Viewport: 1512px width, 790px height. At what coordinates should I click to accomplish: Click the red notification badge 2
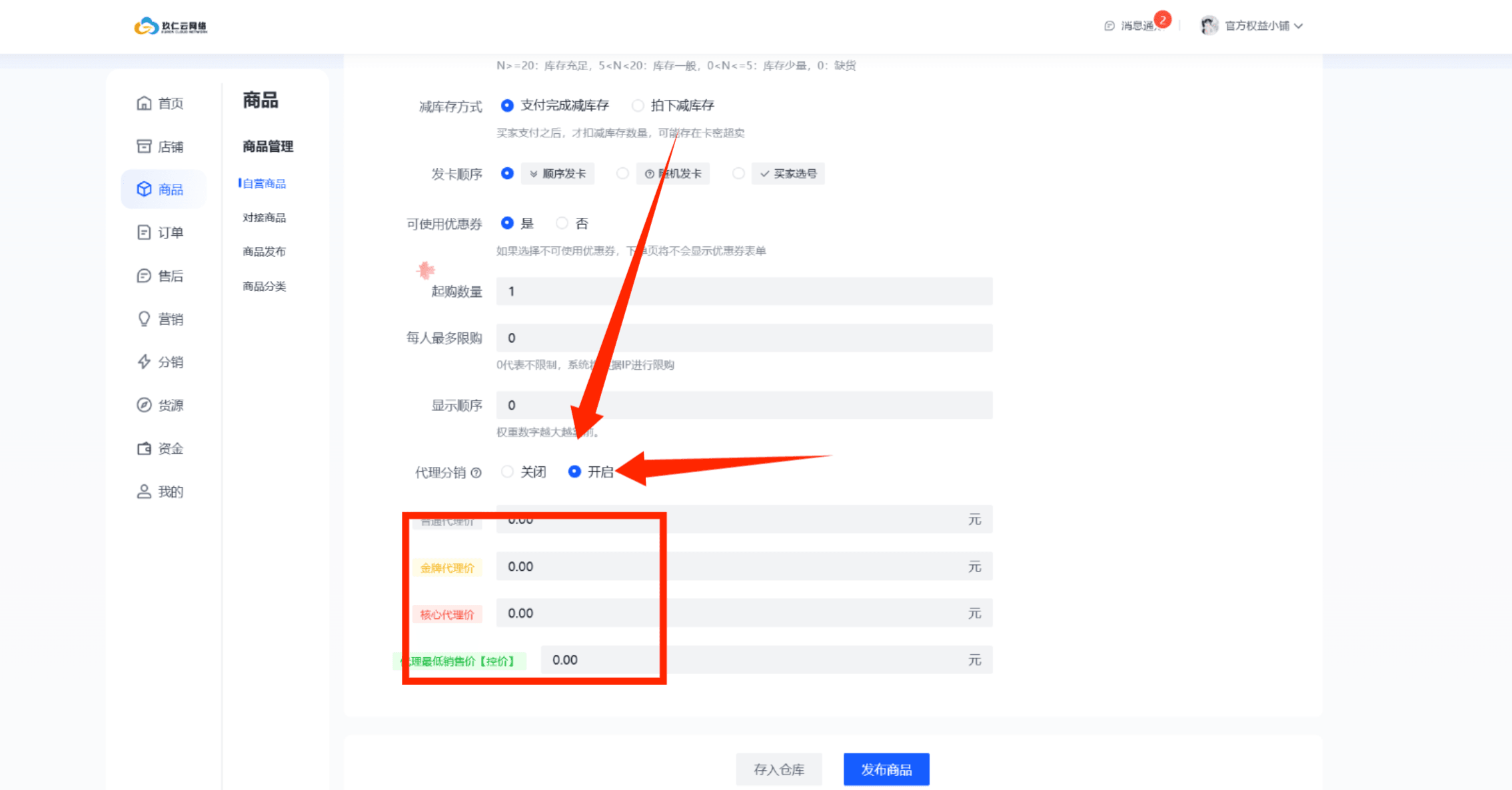pos(1163,19)
